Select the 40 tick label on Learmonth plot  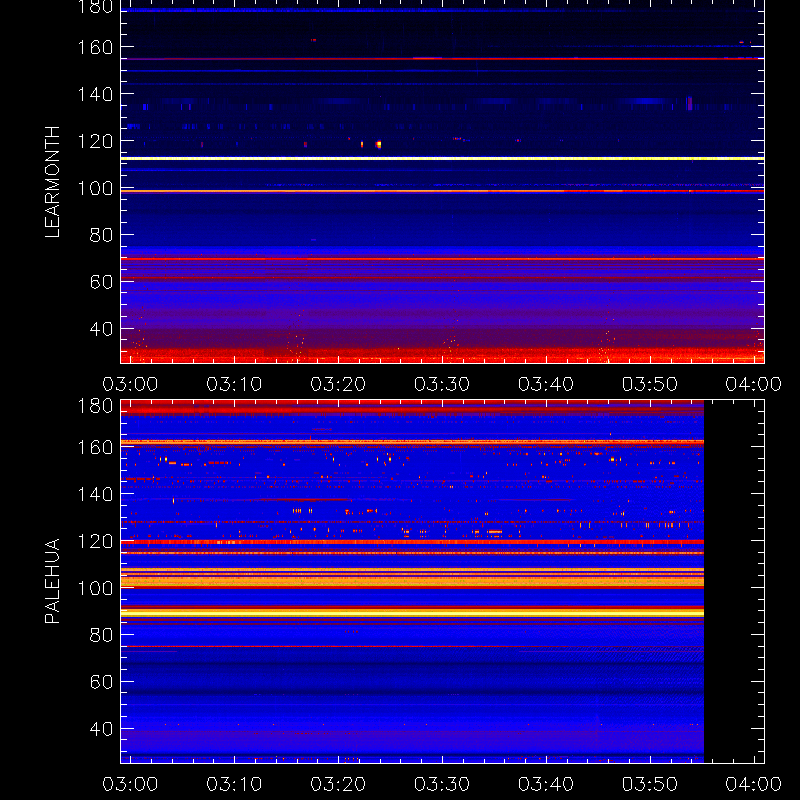(x=101, y=329)
